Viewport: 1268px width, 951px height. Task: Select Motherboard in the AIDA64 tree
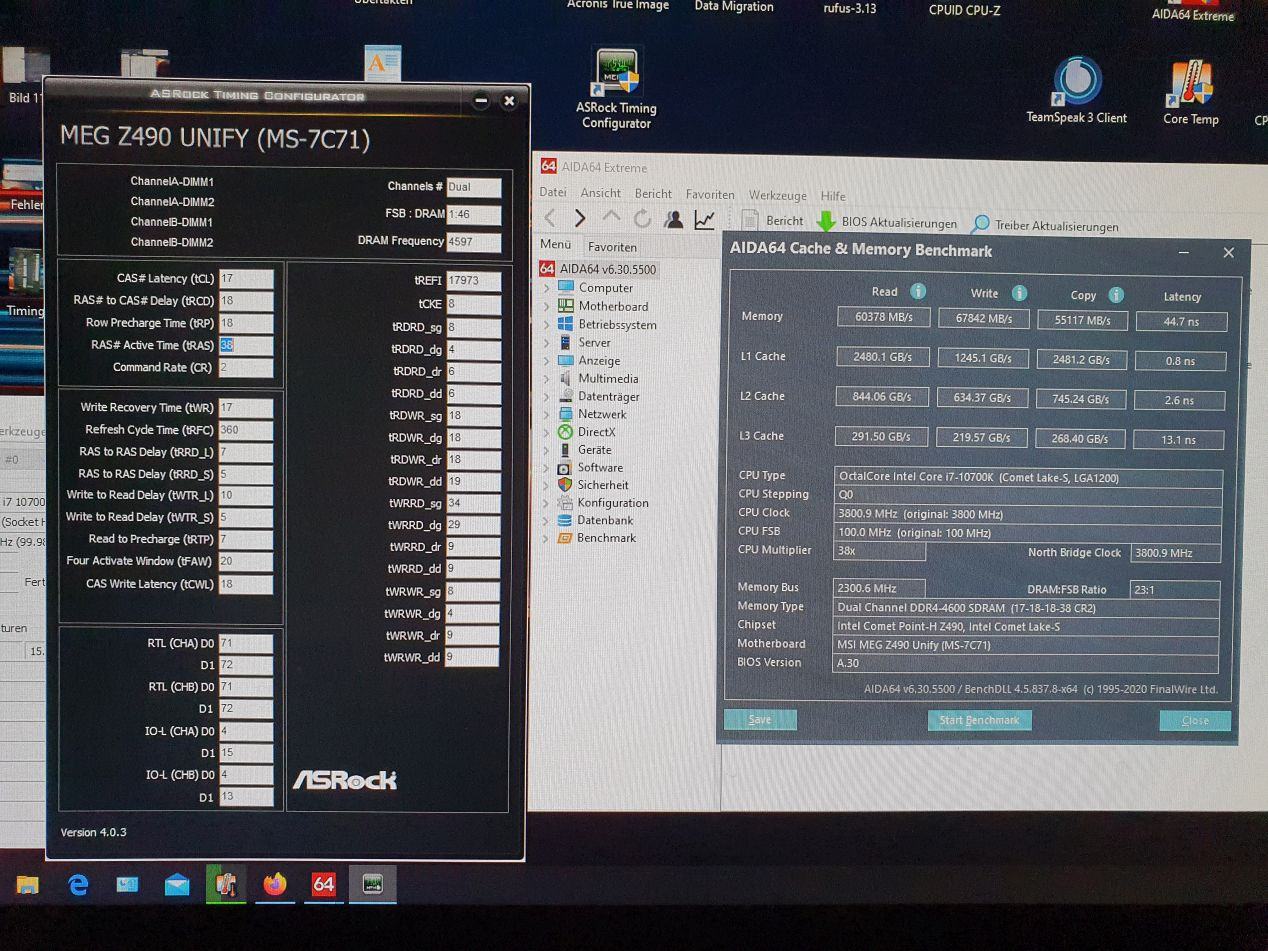(x=613, y=306)
